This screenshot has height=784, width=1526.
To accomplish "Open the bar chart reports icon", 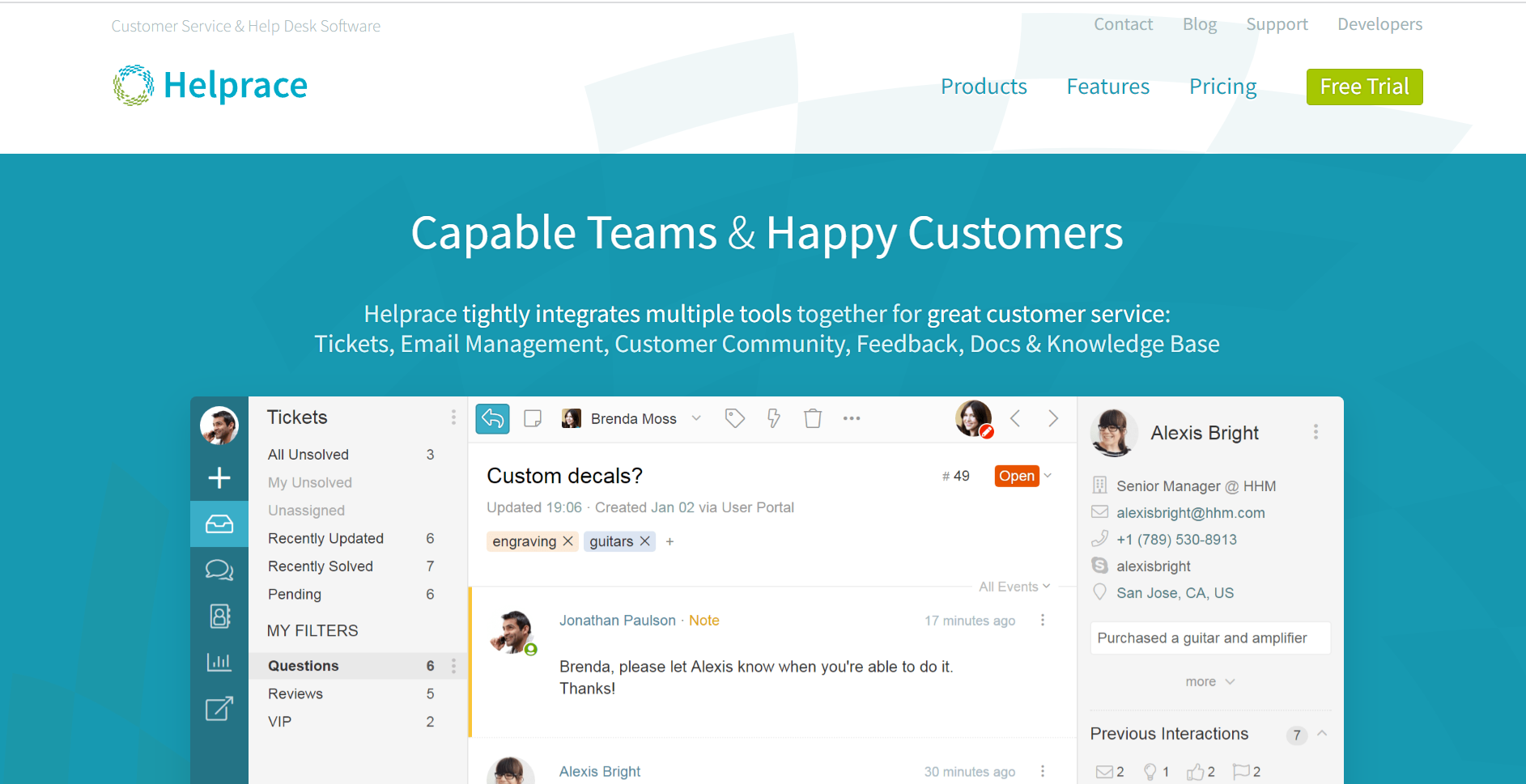I will pyautogui.click(x=219, y=662).
